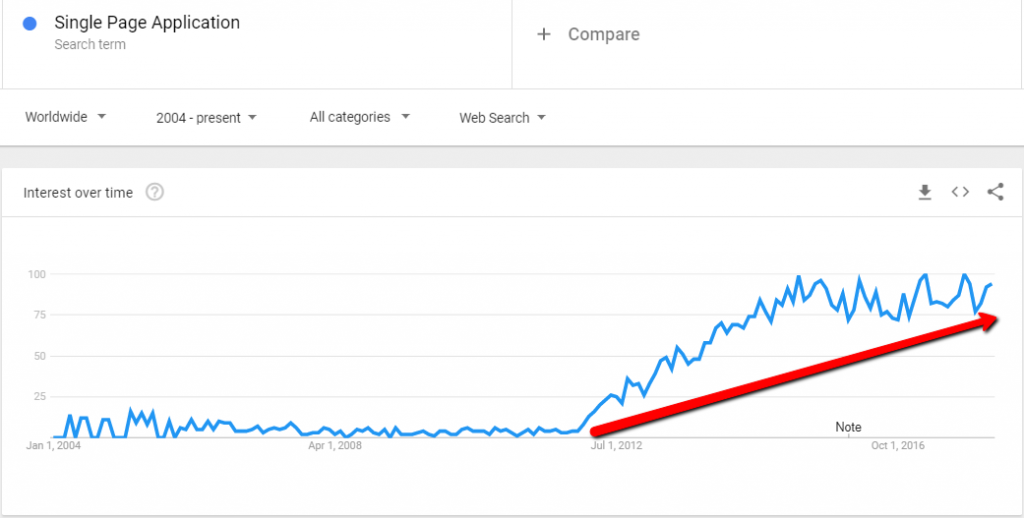Open the All categories dropdown
The image size is (1024, 518).
coord(360,117)
